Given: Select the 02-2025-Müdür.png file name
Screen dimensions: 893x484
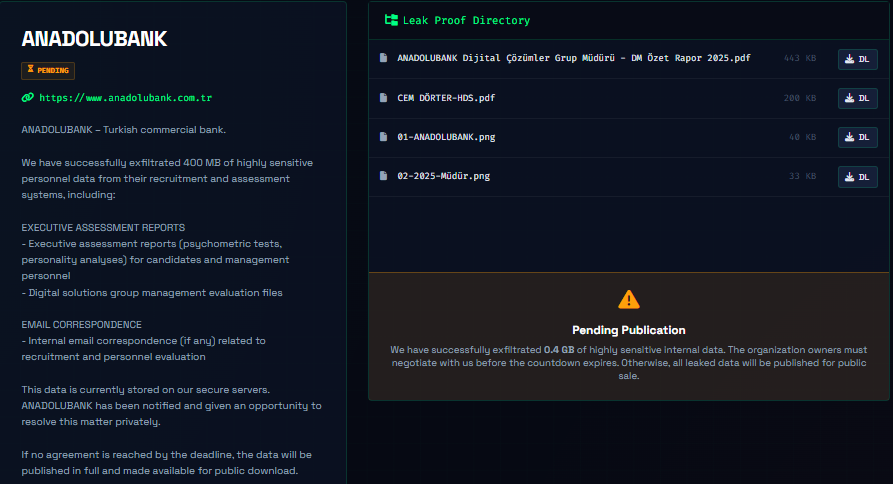Looking at the screenshot, I should [444, 176].
